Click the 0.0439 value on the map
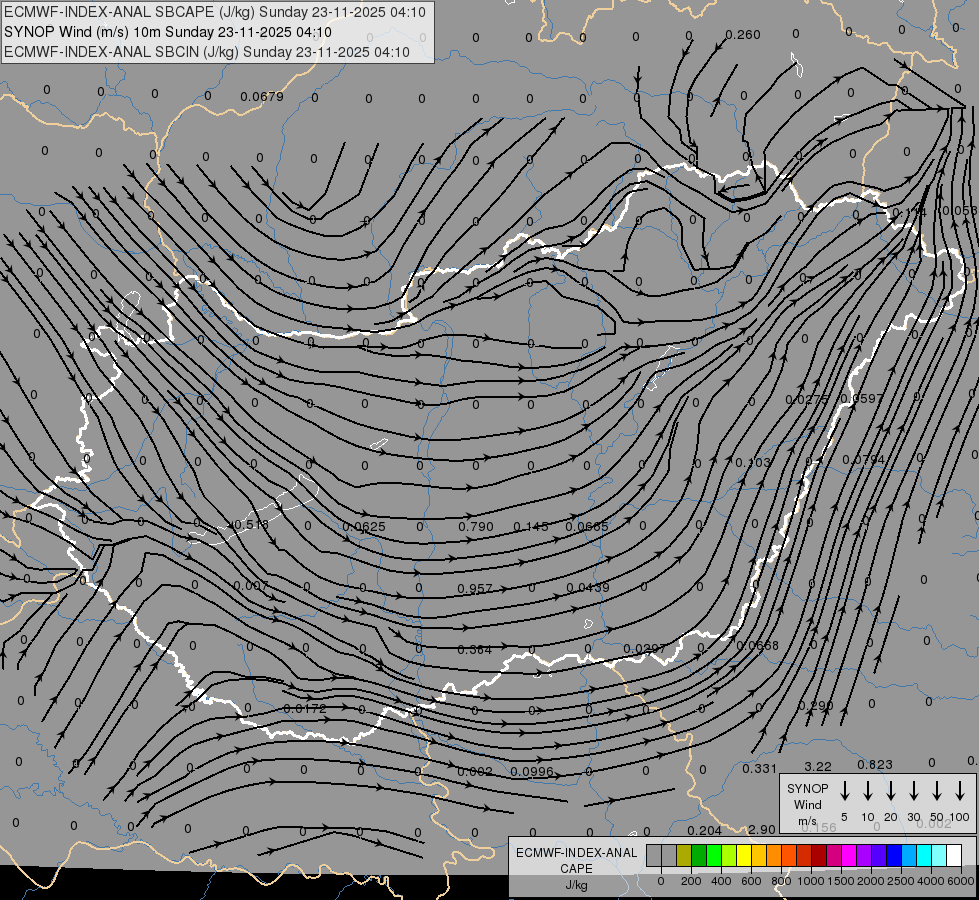The width and height of the screenshot is (979, 900). coord(588,587)
